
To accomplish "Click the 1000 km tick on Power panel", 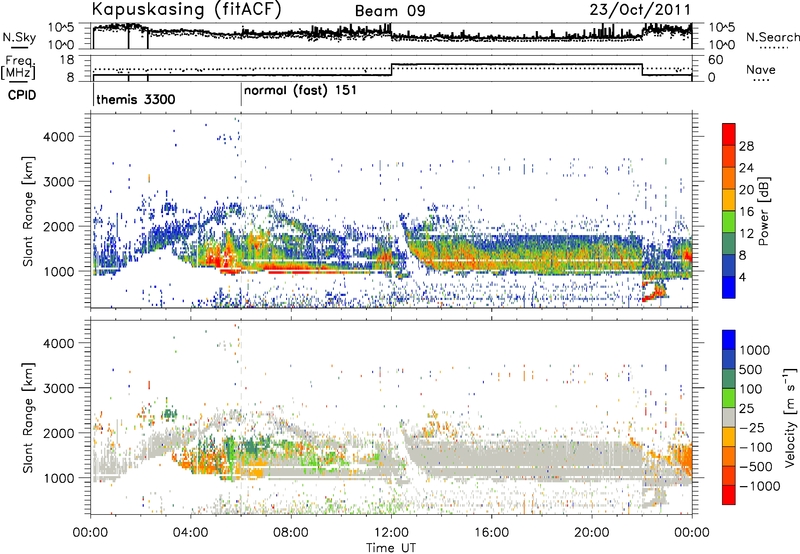I will (60, 271).
